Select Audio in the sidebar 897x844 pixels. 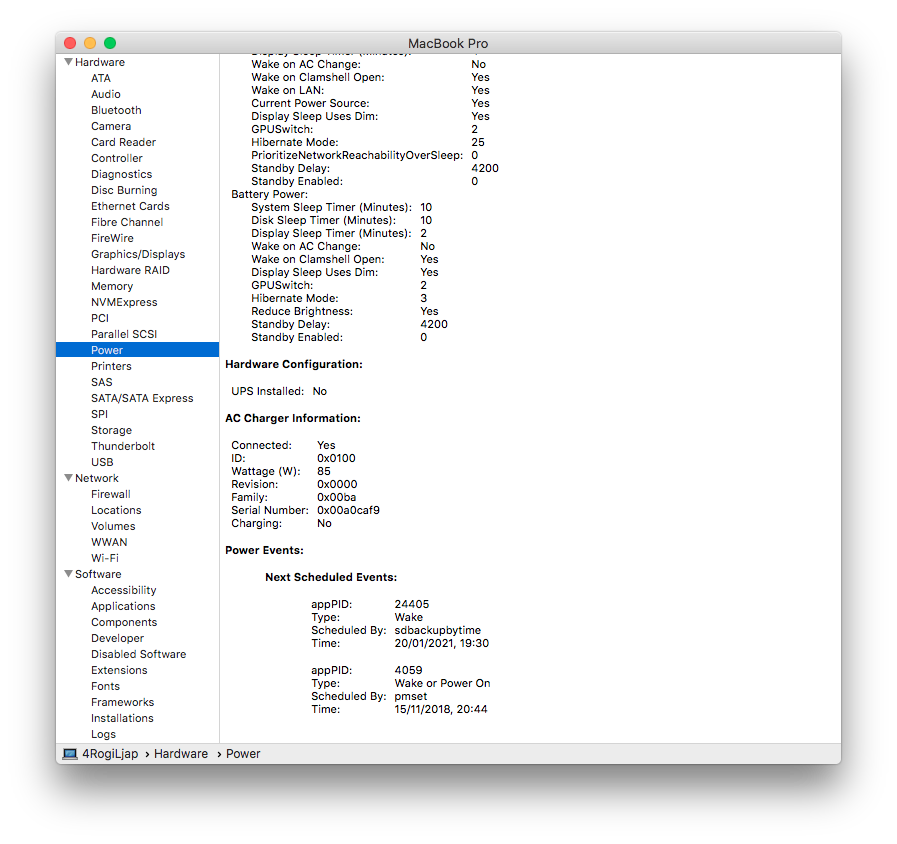tap(106, 94)
